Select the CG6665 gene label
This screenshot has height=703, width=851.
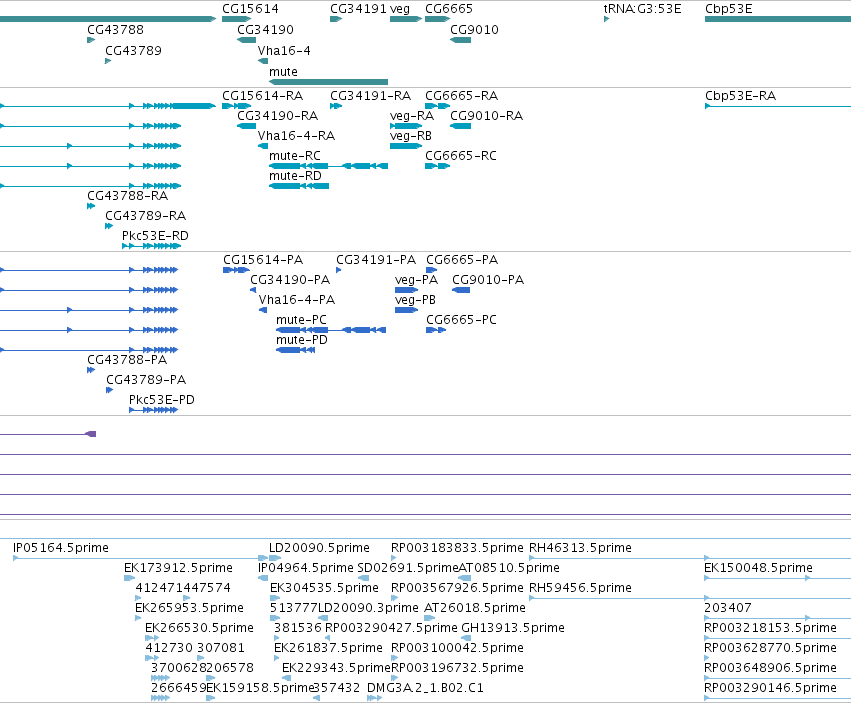click(x=449, y=9)
